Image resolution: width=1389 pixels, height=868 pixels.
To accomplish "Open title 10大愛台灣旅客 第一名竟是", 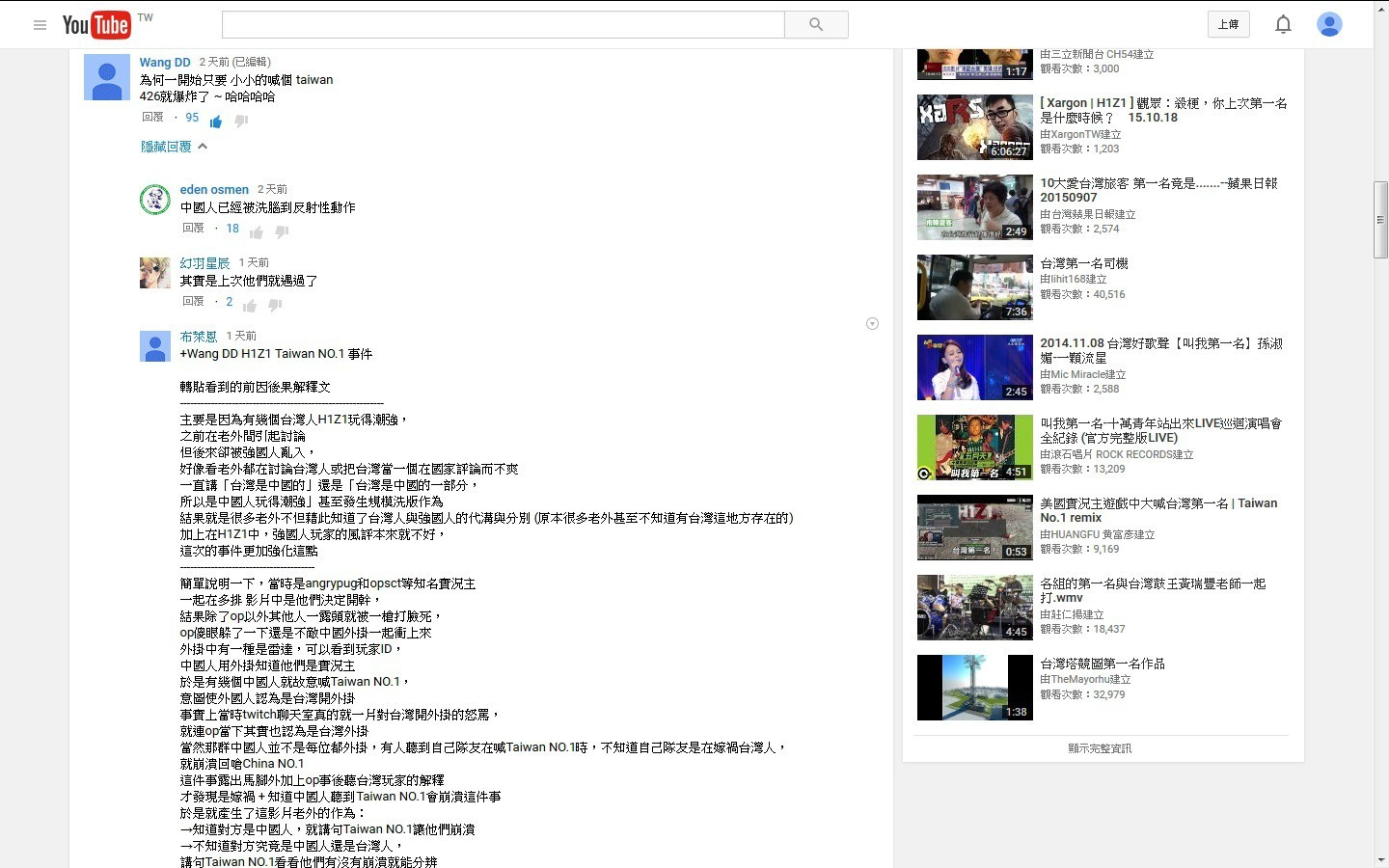I will pyautogui.click(x=1158, y=190).
